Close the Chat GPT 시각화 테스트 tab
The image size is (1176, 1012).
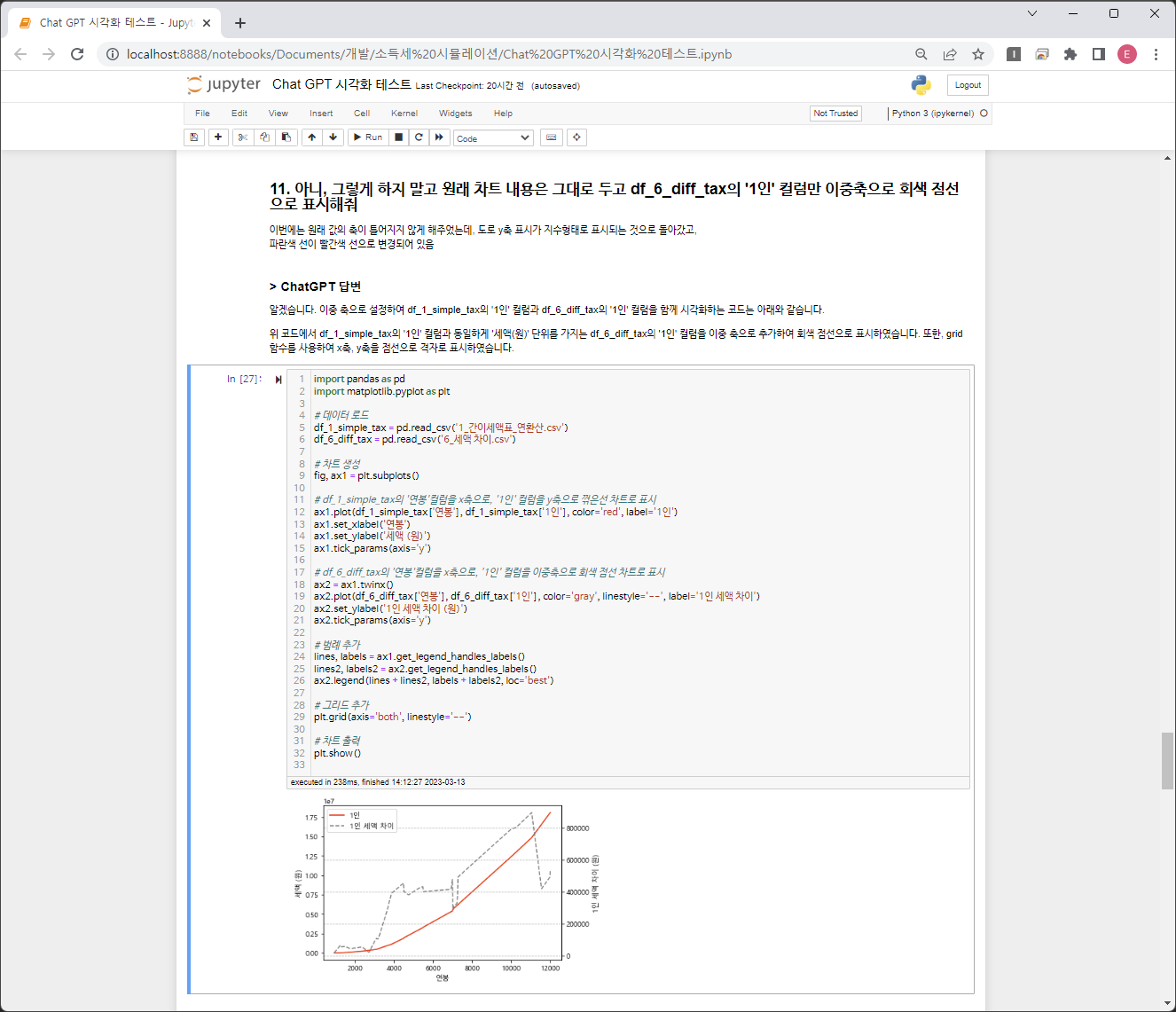(207, 23)
